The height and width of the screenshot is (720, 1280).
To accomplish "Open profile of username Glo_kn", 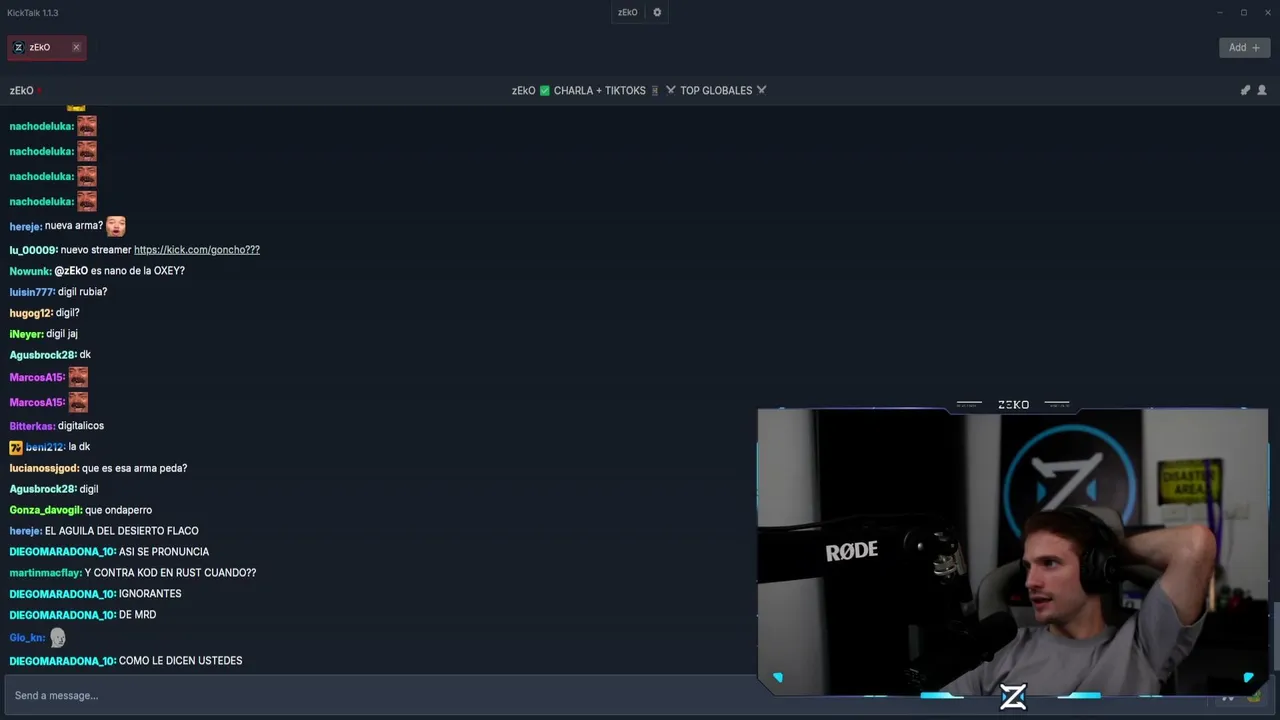I will [27, 638].
